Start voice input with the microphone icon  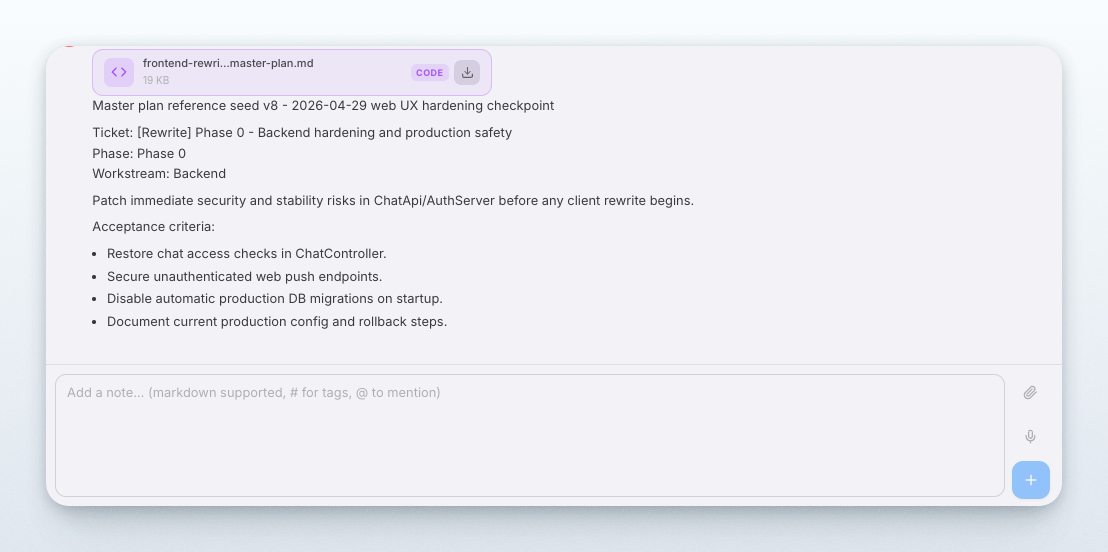pos(1030,437)
